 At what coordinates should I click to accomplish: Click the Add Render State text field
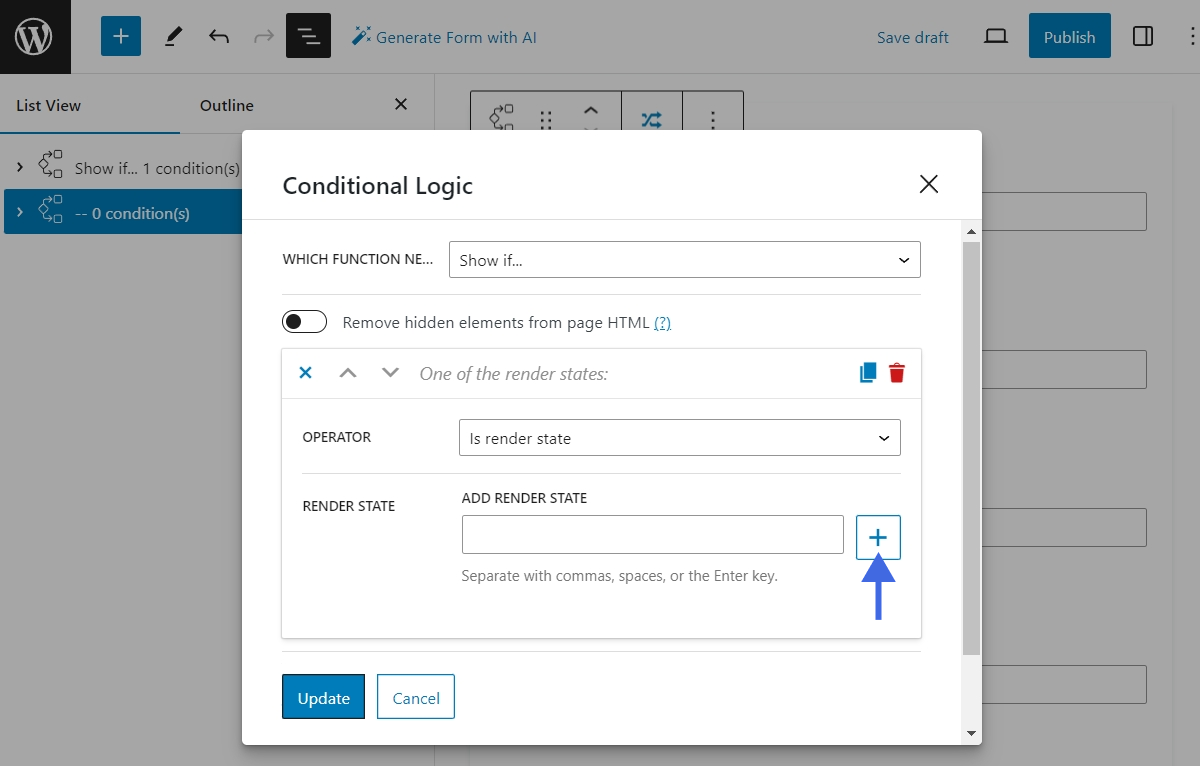coord(652,535)
